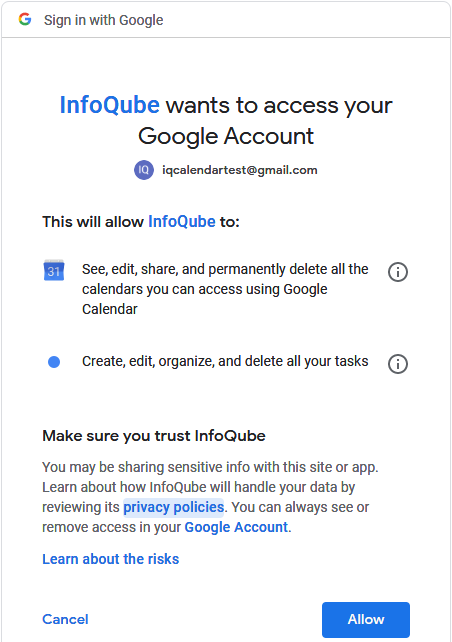Select the iqcalendartest@gmail.com account email

tap(240, 170)
